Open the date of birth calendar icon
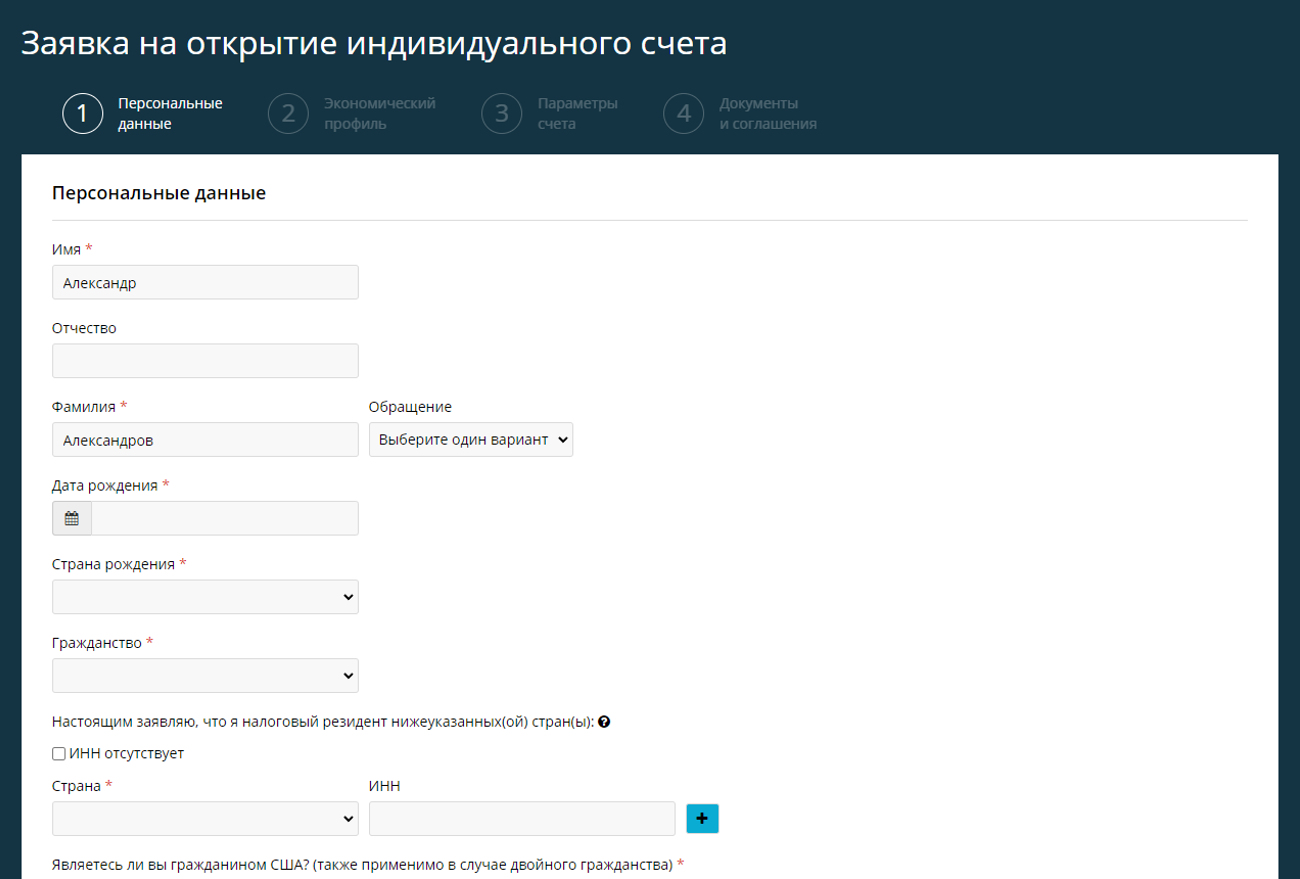The image size is (1300, 879). tap(72, 519)
